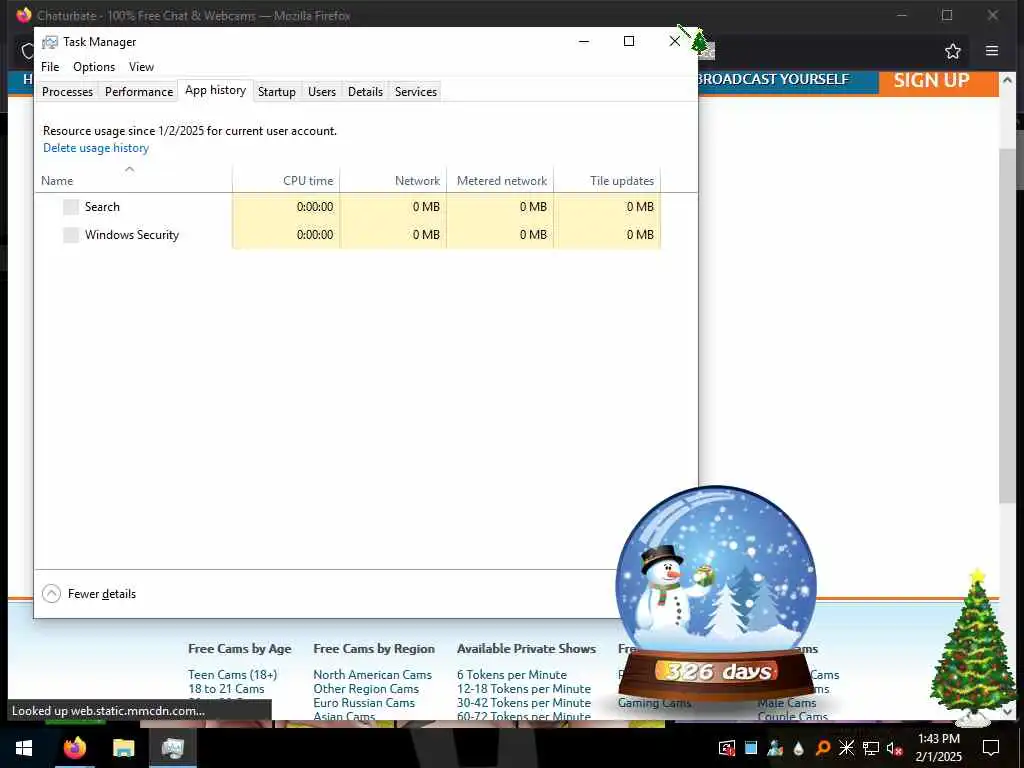The image size is (1024, 768).
Task: Click the blue window tray icon
Action: 751,748
